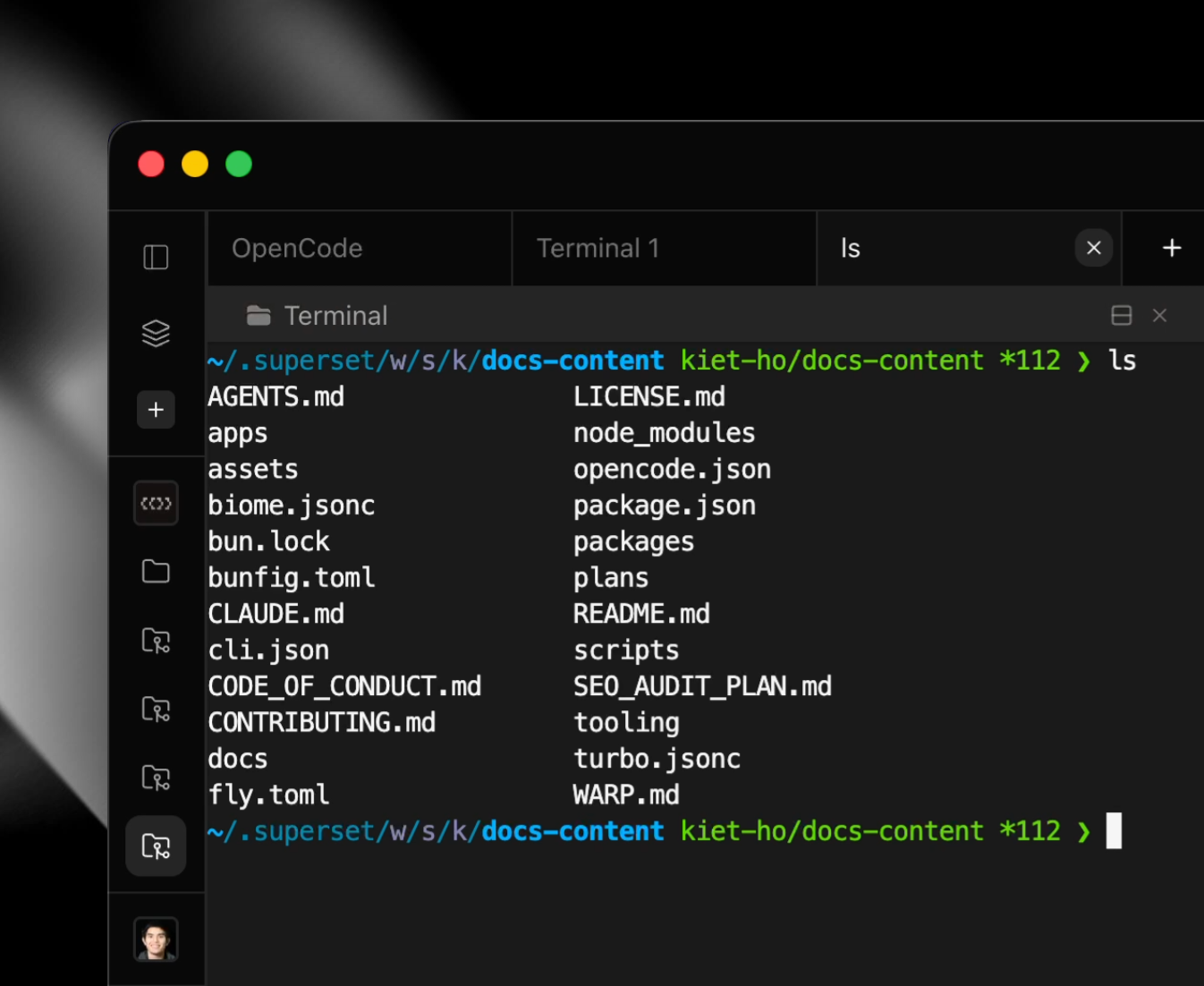Click the yellow minimize window button
This screenshot has height=986, width=1204.
tap(195, 165)
